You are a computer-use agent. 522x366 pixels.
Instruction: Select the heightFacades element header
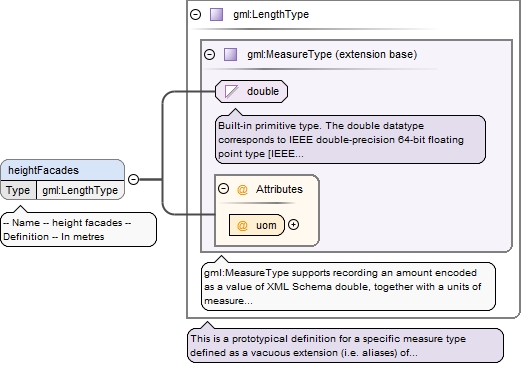(x=63, y=170)
